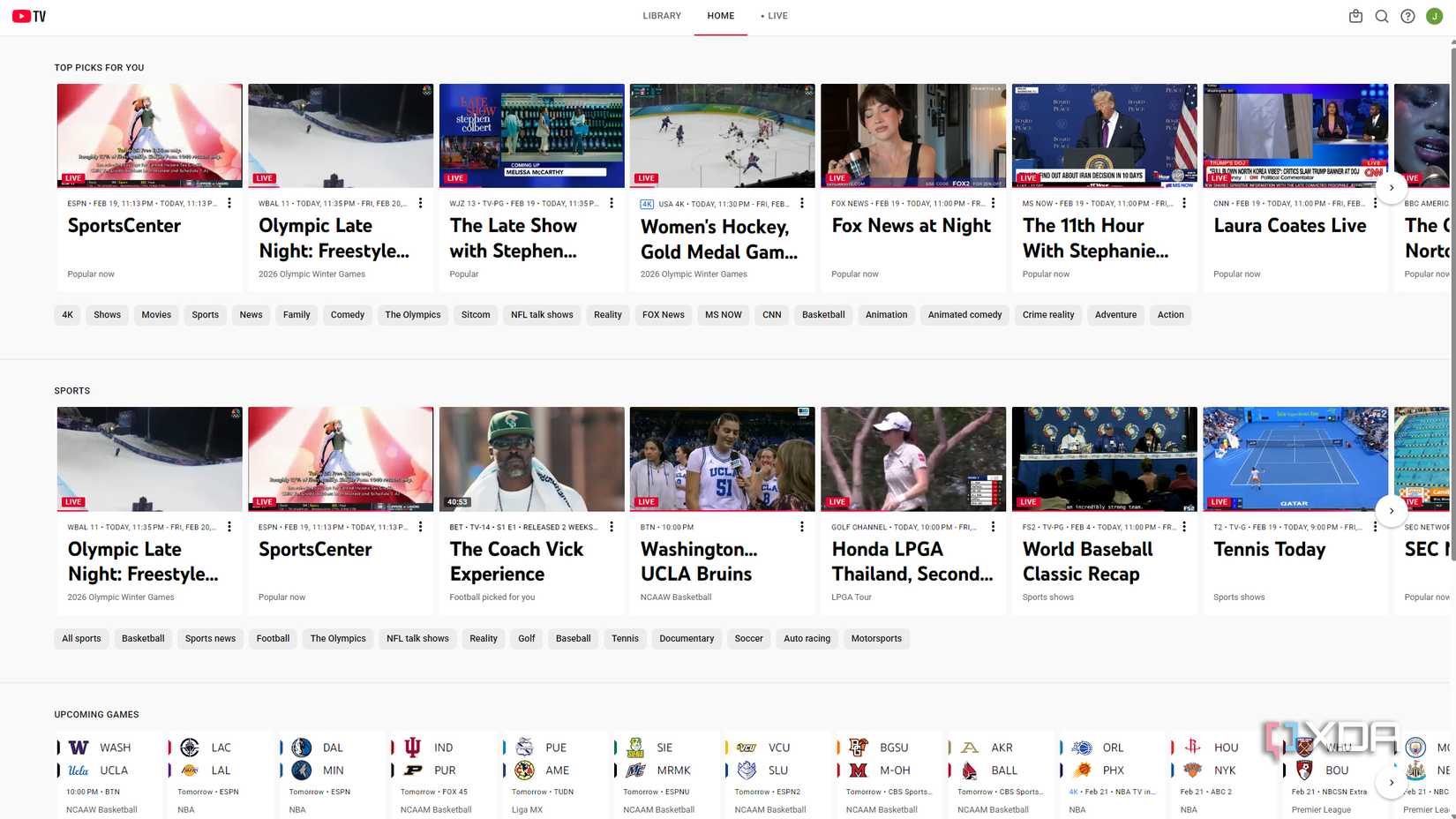Open more options for Washington UCLA Bruins
This screenshot has height=819, width=1456.
point(802,527)
